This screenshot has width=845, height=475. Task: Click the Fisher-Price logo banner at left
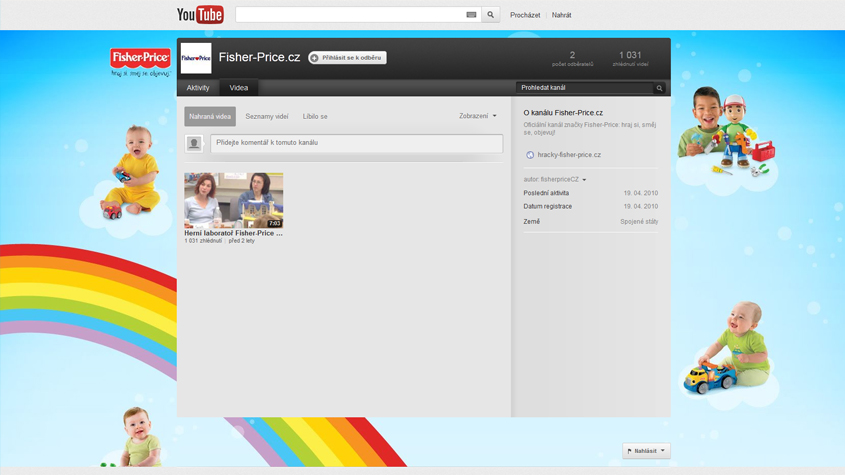pos(140,61)
